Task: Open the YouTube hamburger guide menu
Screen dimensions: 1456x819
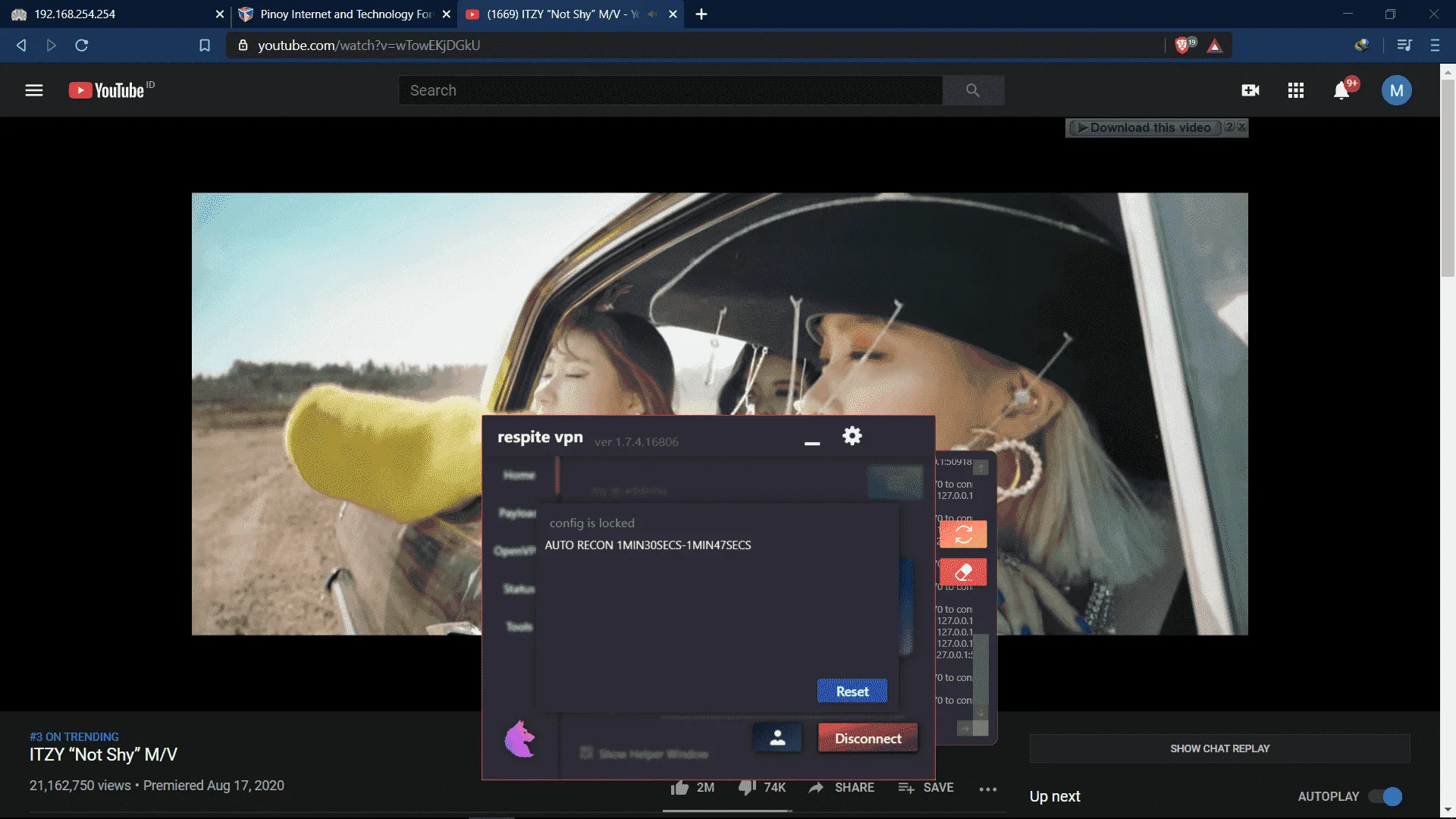Action: 34,90
